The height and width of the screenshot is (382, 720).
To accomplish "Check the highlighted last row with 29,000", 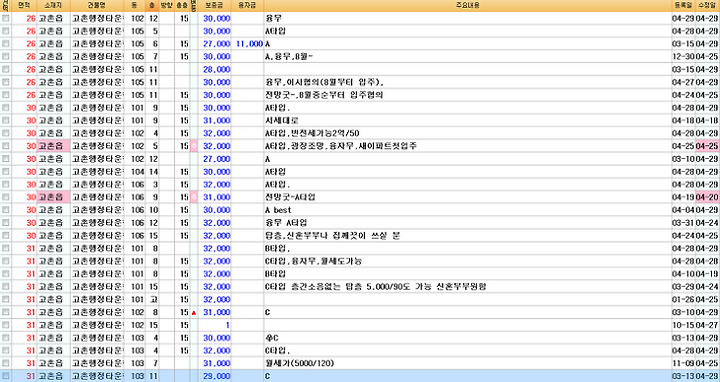I will pos(6,376).
